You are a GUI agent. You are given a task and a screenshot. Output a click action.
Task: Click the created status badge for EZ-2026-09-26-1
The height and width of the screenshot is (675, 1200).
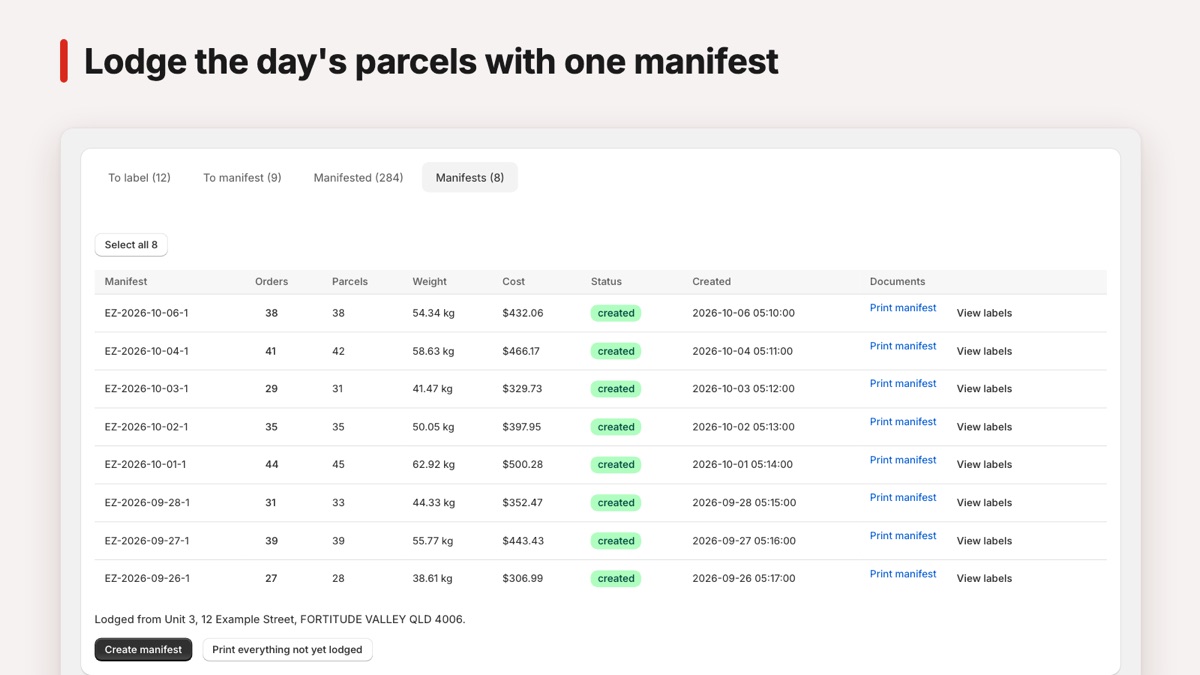tap(616, 579)
